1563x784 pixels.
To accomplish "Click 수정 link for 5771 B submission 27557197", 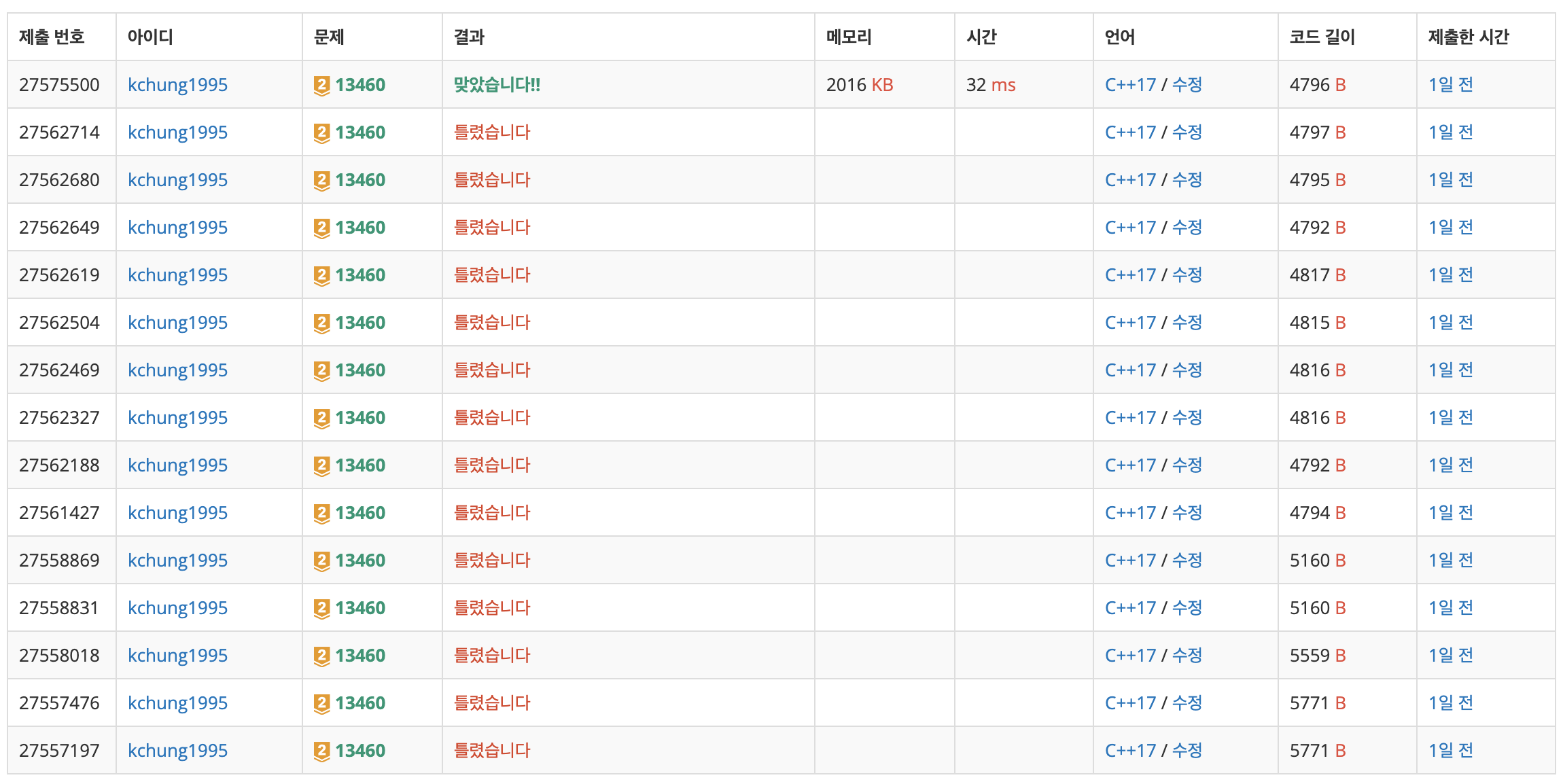I will 1187,751.
